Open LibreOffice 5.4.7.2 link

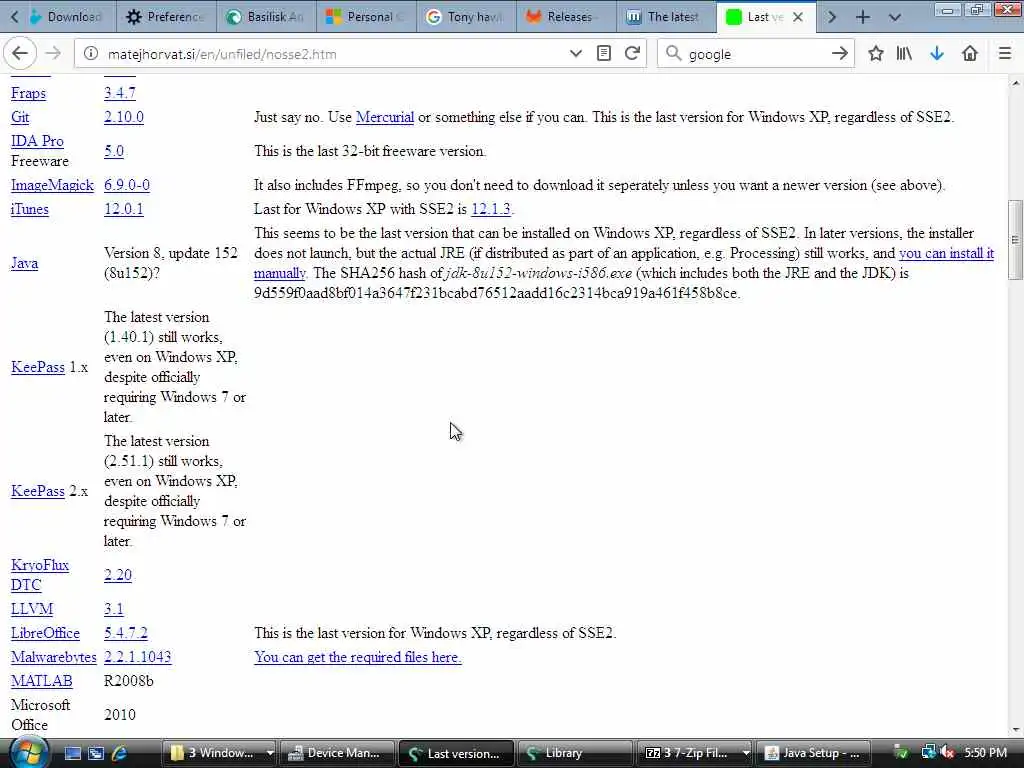tap(125, 633)
